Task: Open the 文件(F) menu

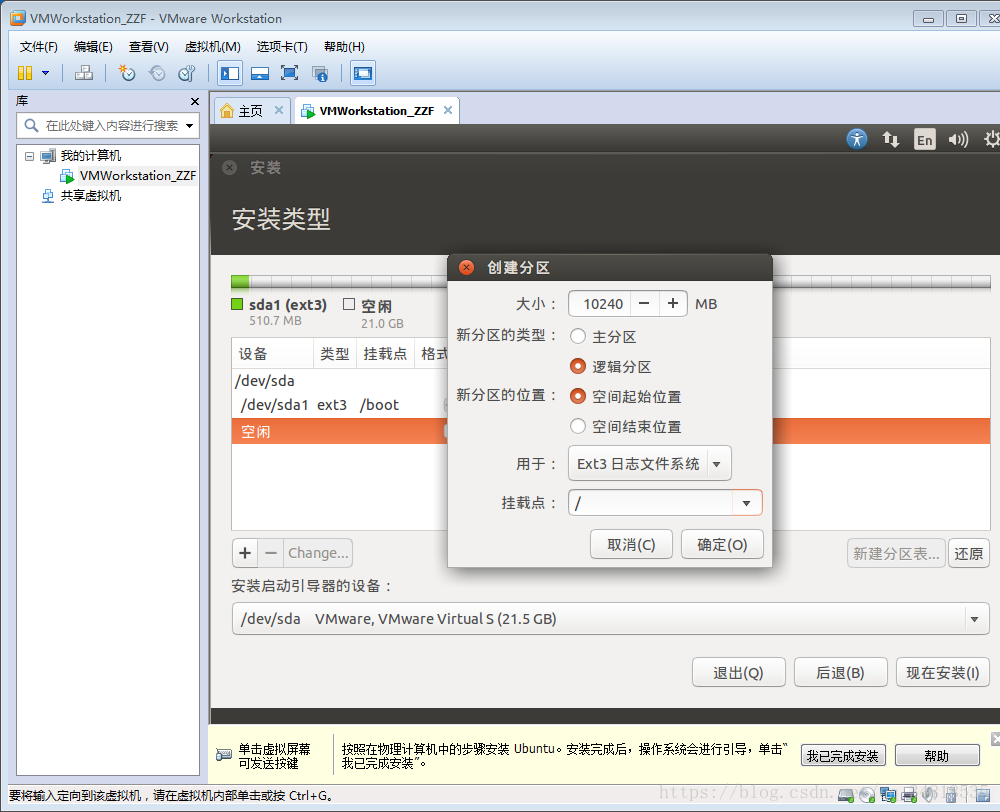Action: coord(38,47)
